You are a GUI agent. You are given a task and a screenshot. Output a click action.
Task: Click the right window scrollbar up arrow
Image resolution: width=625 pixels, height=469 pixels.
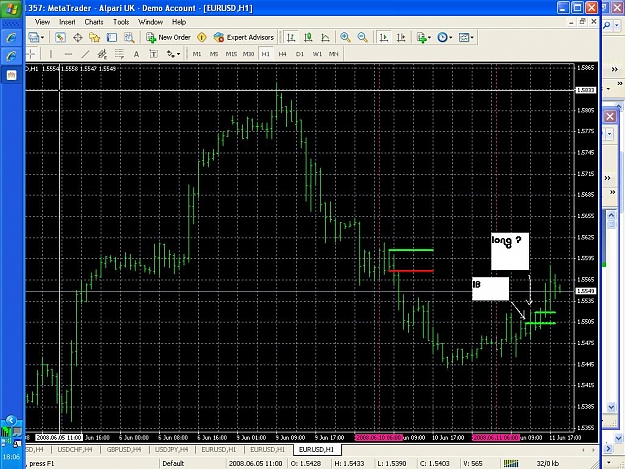(611, 215)
